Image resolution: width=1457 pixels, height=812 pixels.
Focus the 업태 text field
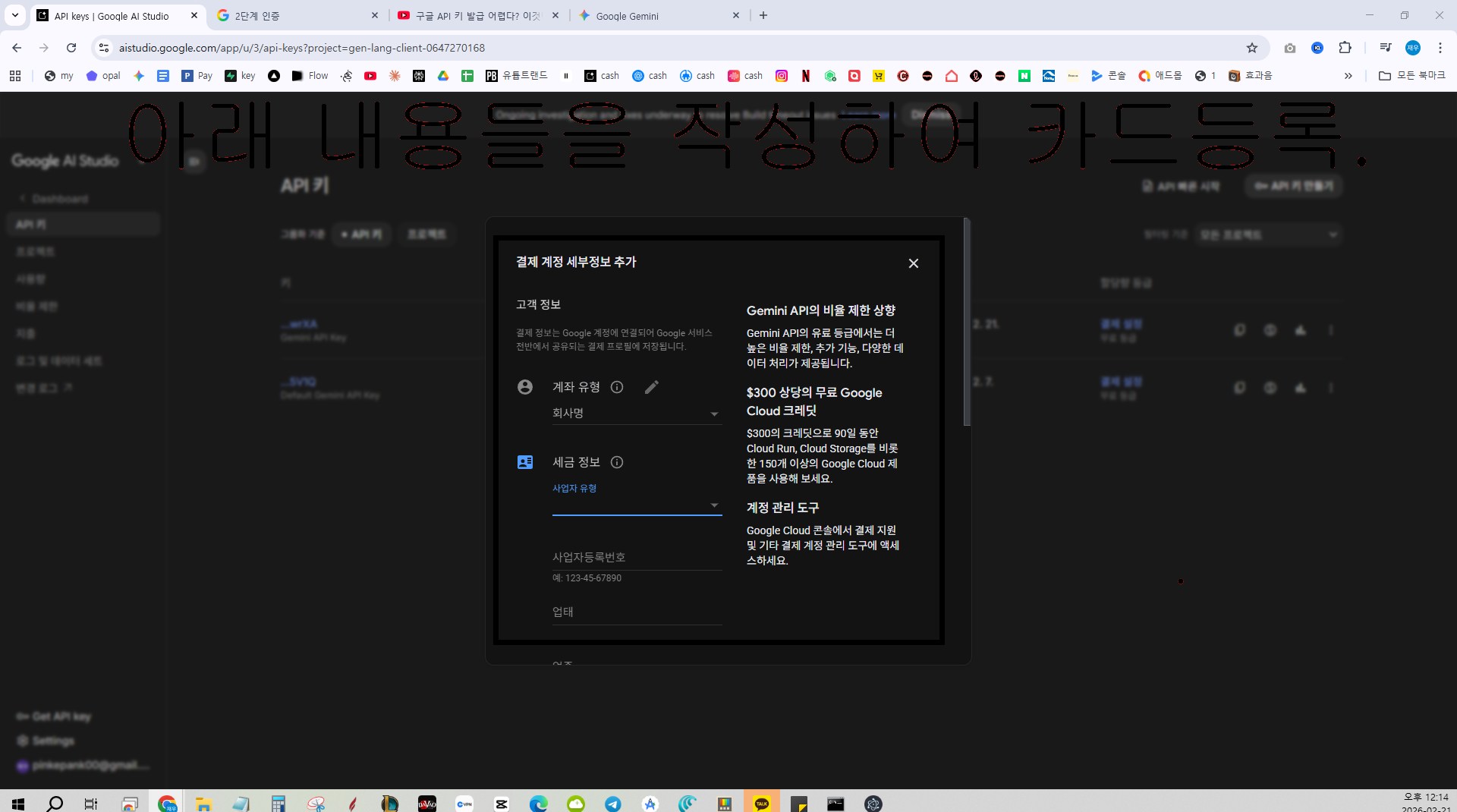click(637, 612)
